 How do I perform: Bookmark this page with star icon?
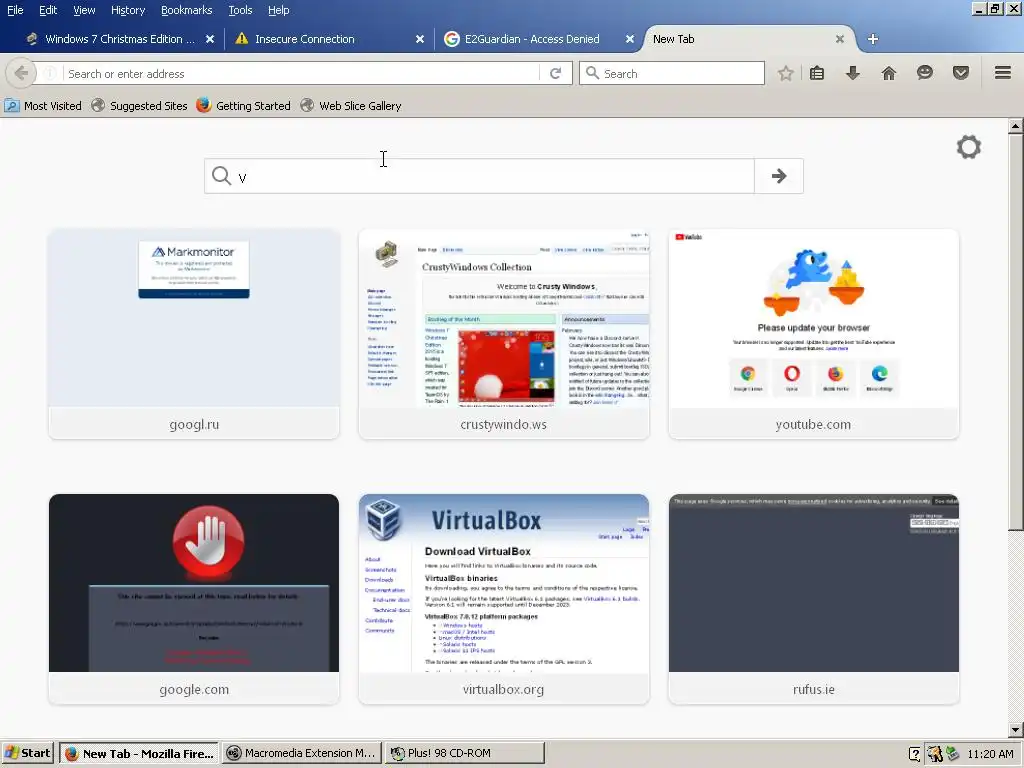pos(785,73)
